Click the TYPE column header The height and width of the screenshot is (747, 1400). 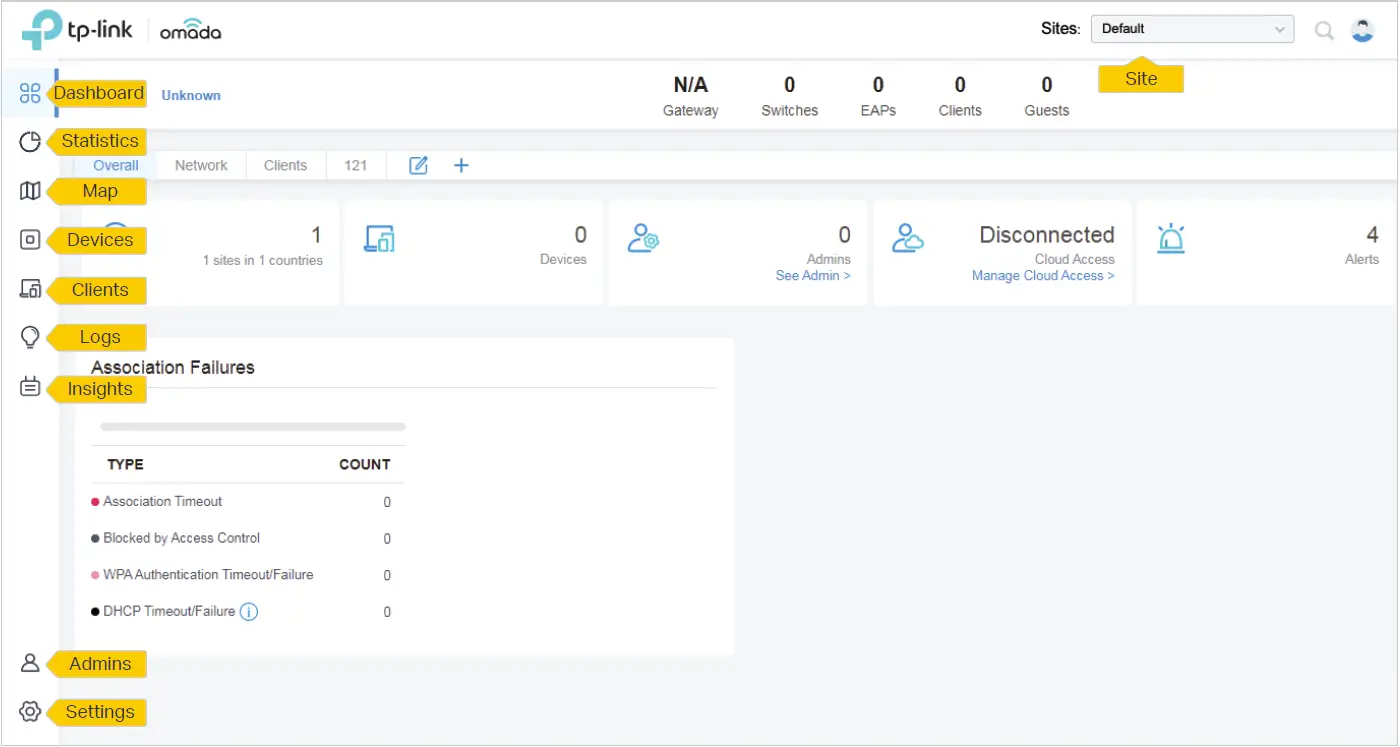pyautogui.click(x=126, y=464)
